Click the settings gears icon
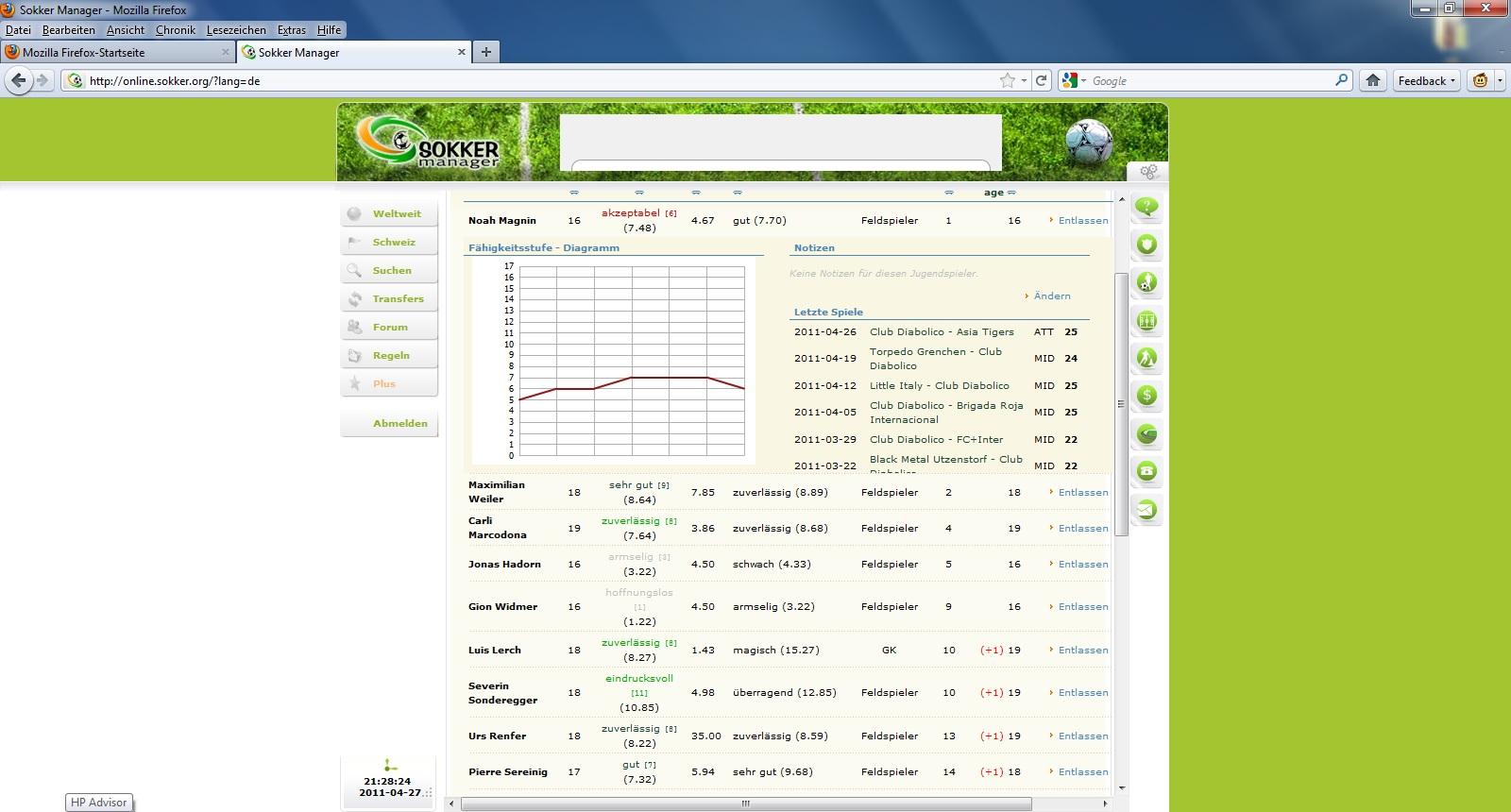 [1148, 172]
